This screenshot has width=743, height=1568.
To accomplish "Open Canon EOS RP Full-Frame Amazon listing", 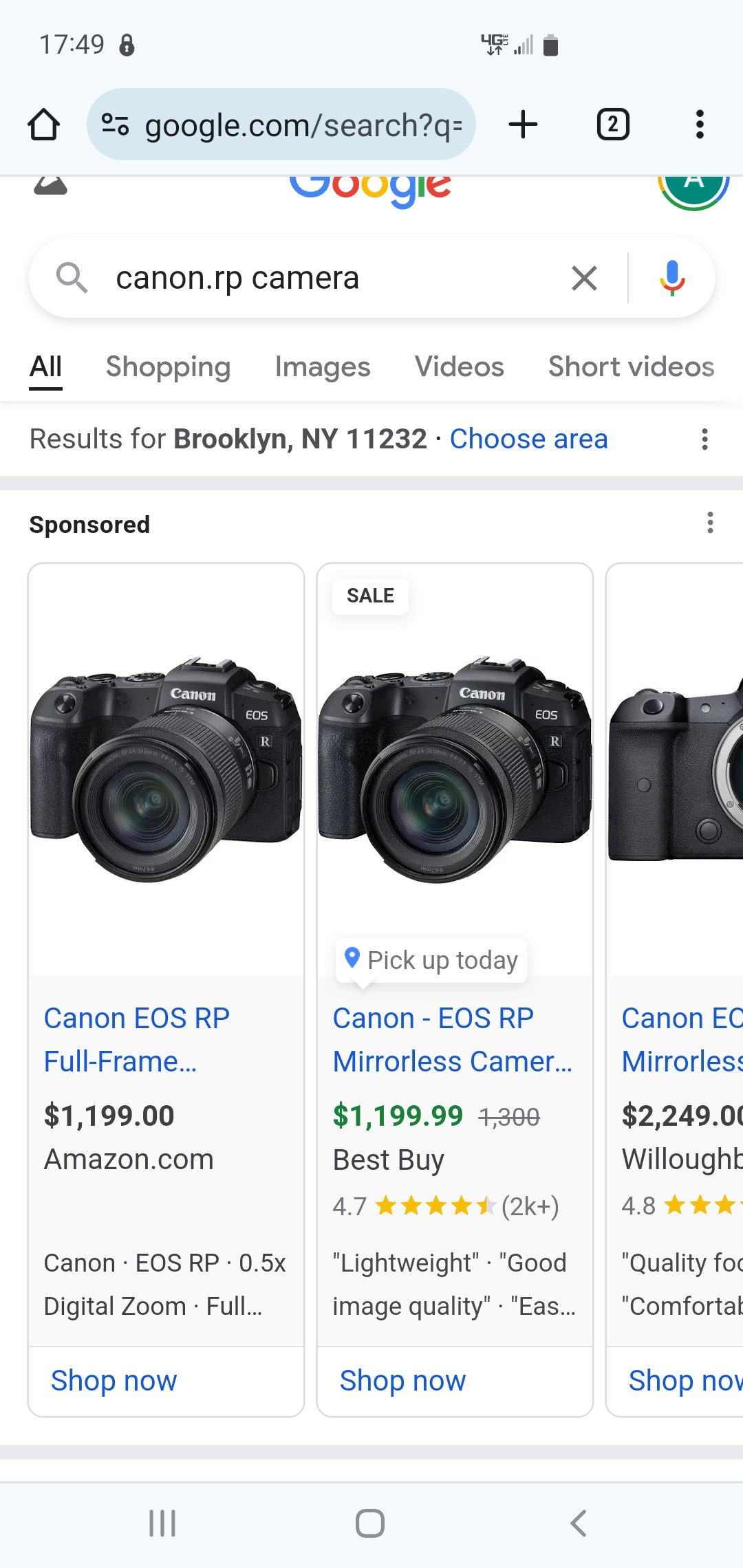I will click(x=137, y=1040).
